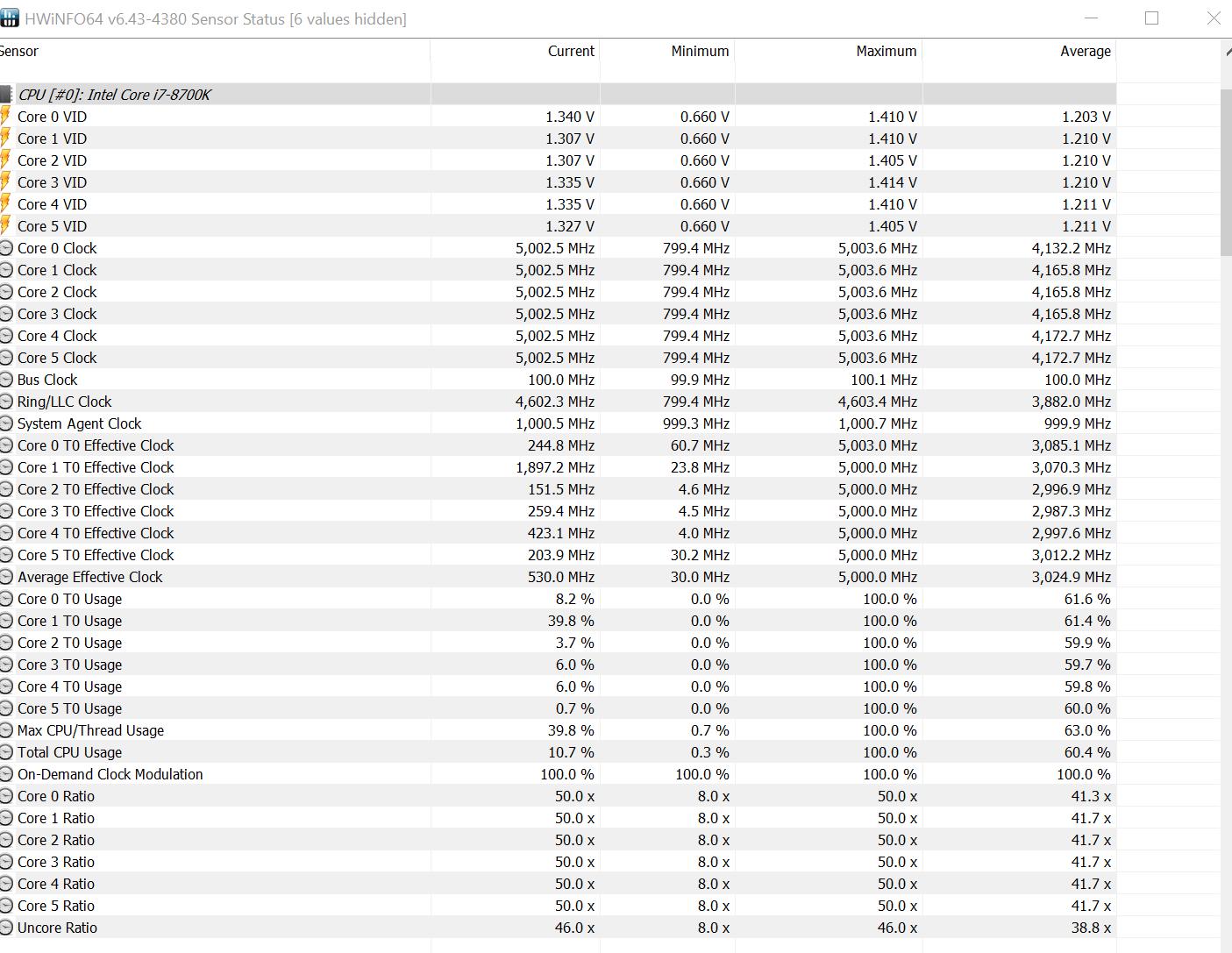The width and height of the screenshot is (1232, 953).
Task: Click the vertical scrollbar thumb
Action: pyautogui.click(x=1226, y=172)
